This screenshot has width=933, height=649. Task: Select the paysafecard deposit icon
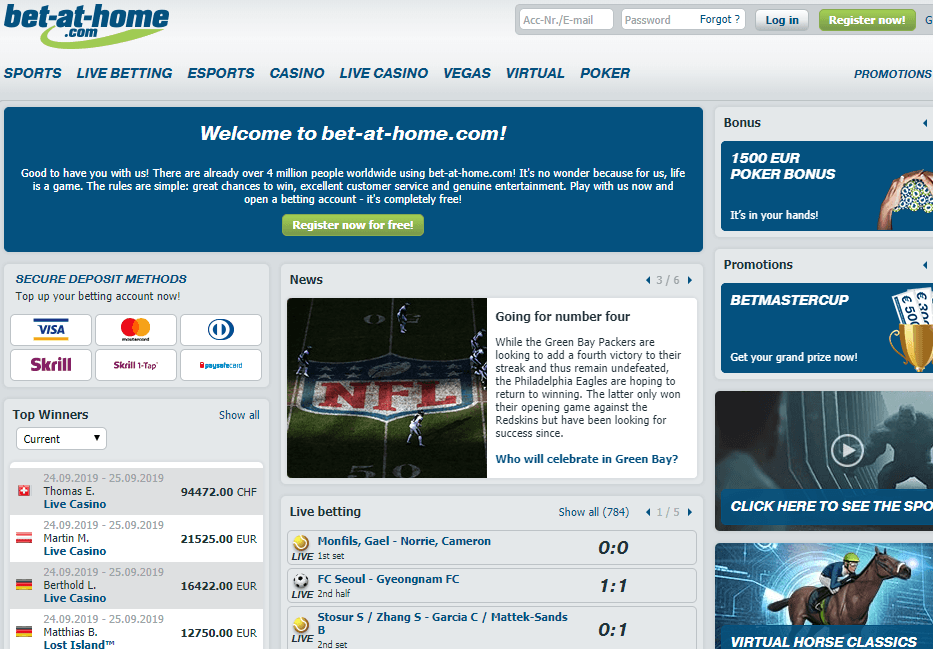pyautogui.click(x=221, y=365)
